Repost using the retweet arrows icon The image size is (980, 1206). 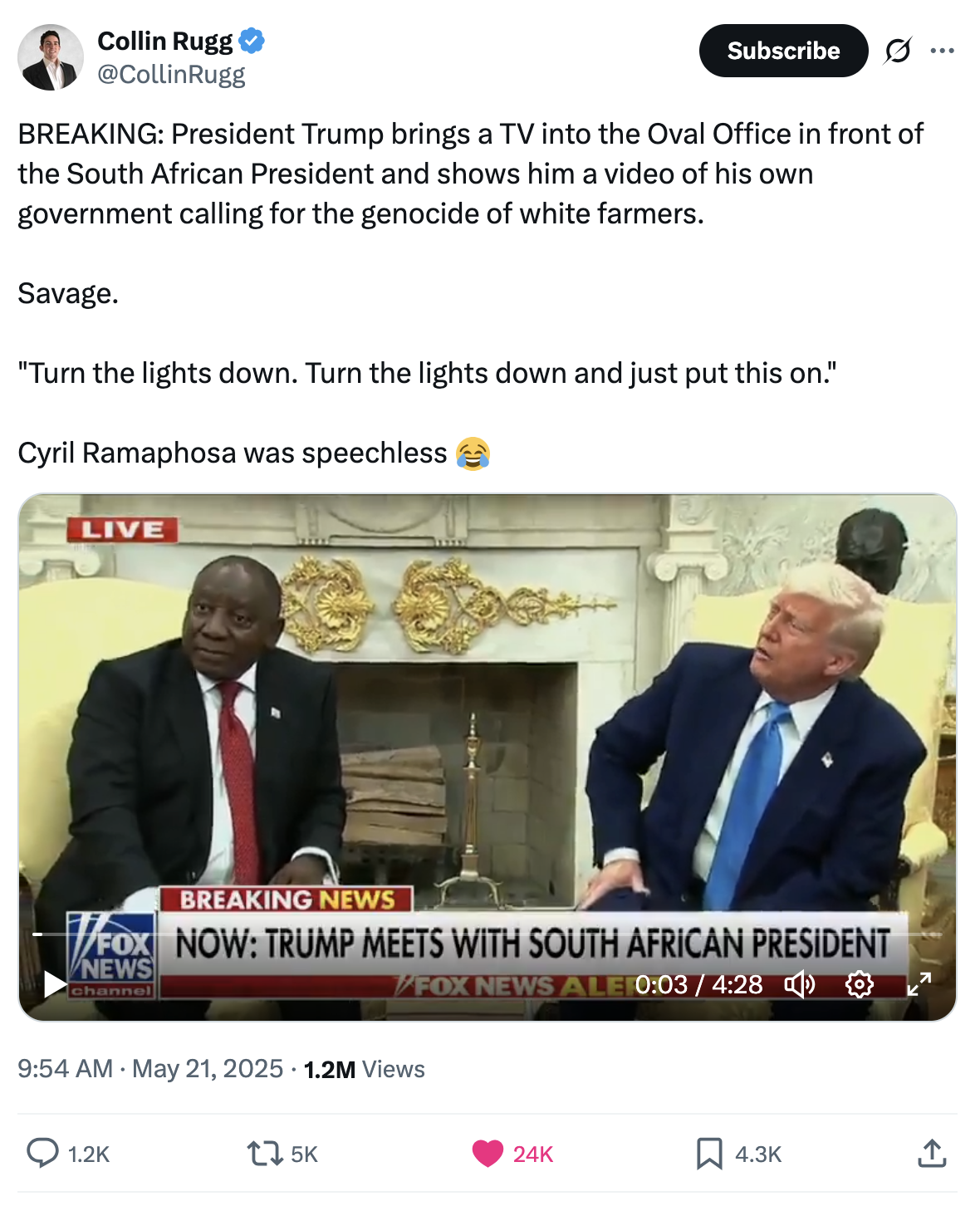tap(264, 1153)
